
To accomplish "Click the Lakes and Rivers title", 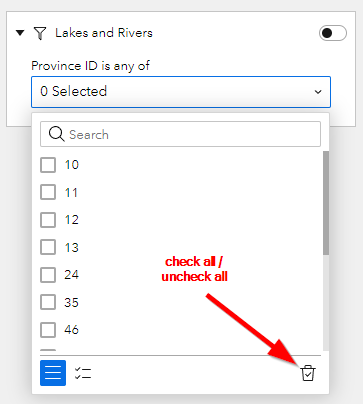I will [104, 33].
